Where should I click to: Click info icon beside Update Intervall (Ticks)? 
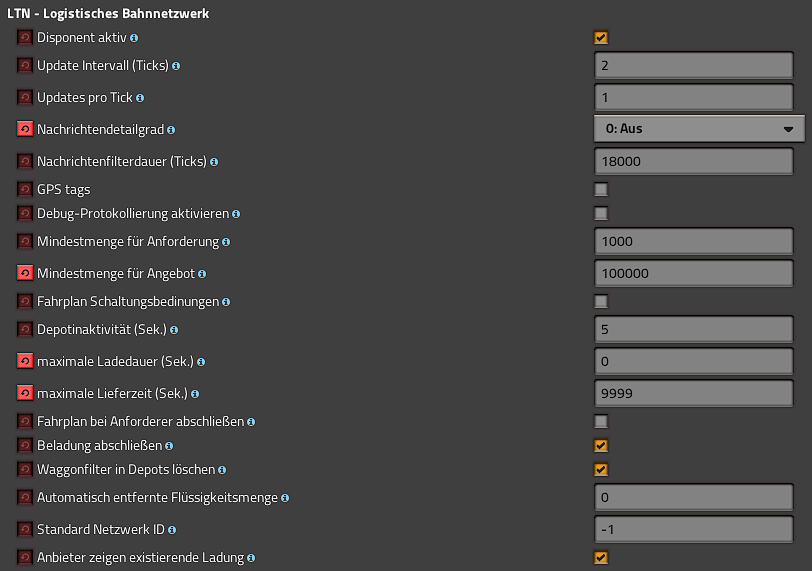[176, 66]
